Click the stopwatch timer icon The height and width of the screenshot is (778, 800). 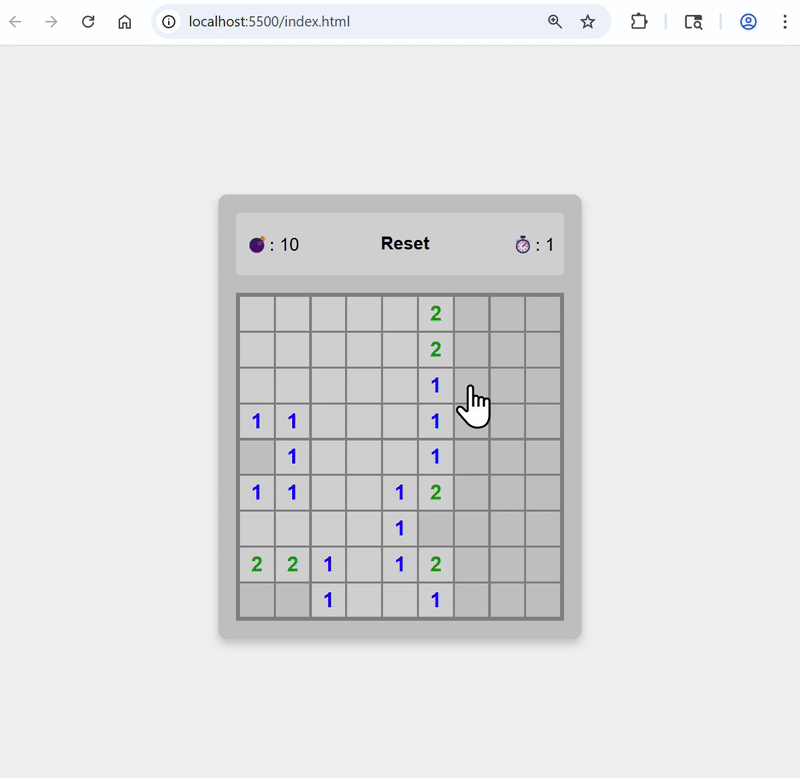pyautogui.click(x=522, y=243)
